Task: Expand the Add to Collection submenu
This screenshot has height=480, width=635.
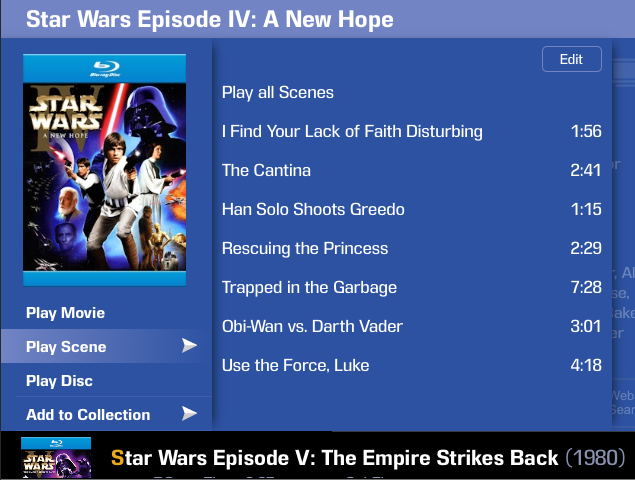Action: [106, 414]
